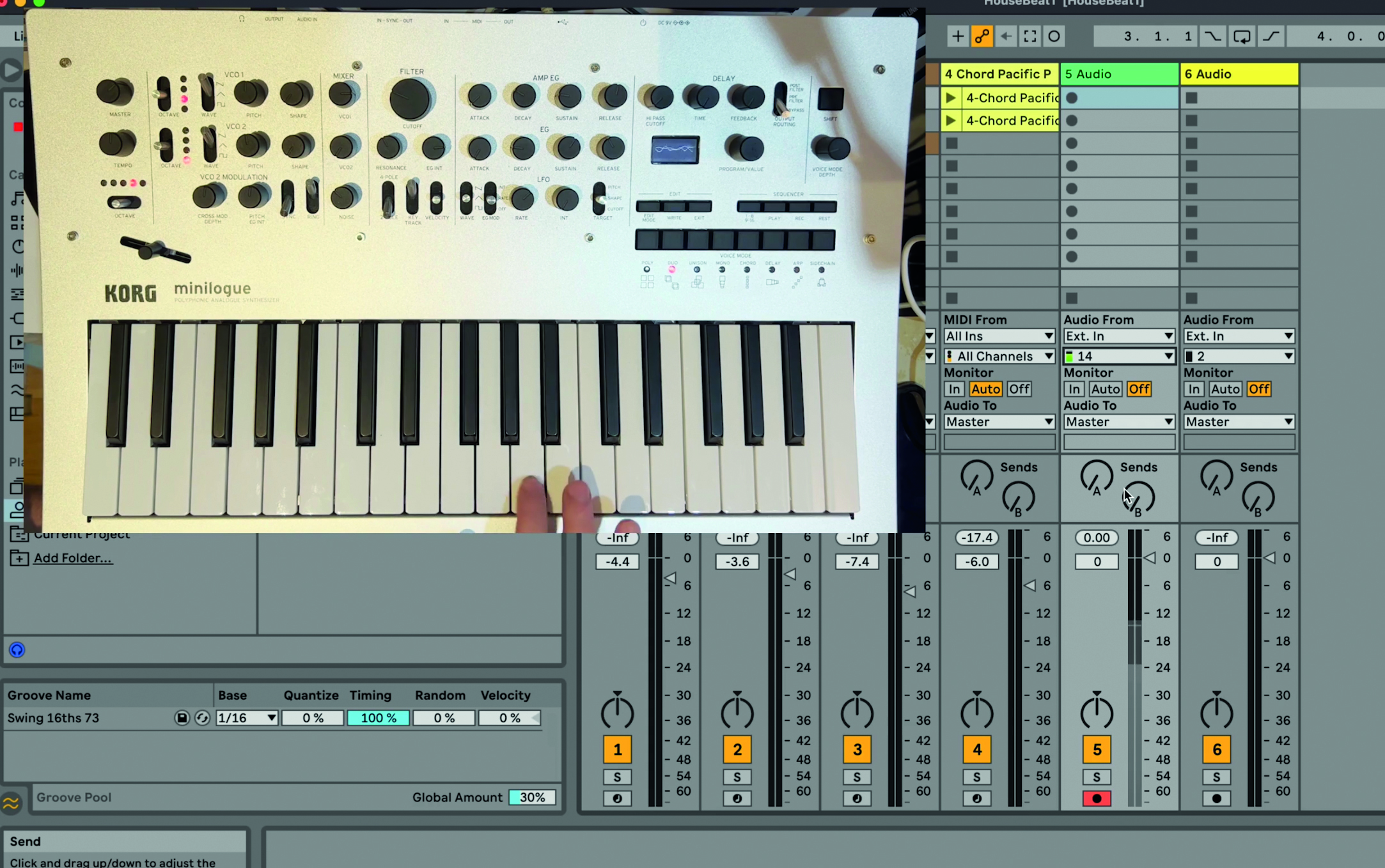
Task: Open MIDI From All Ins dropdown
Action: point(999,336)
